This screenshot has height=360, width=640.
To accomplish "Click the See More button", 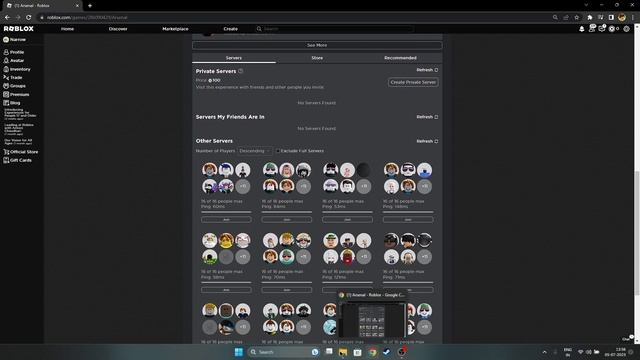I will 317,45.
